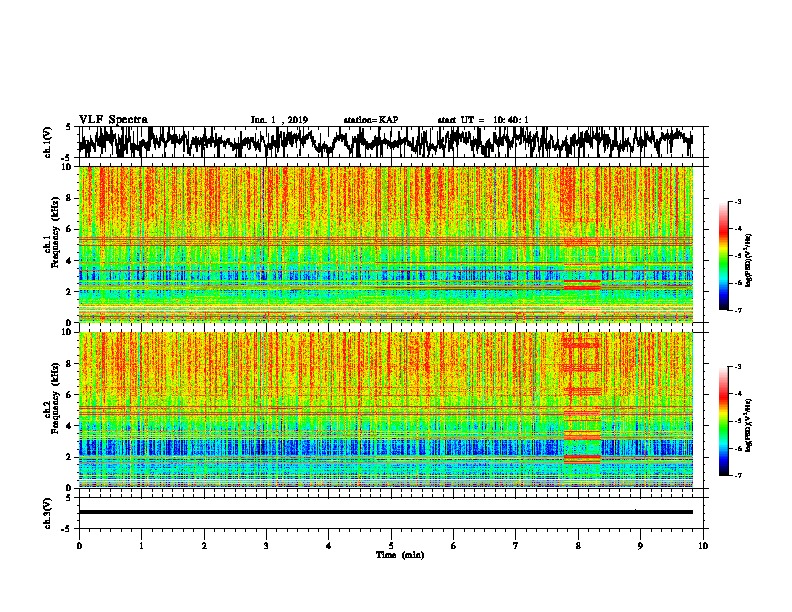Click the ch.2 color bar legend title
The height and width of the screenshot is (612, 792).
pyautogui.click(x=749, y=425)
